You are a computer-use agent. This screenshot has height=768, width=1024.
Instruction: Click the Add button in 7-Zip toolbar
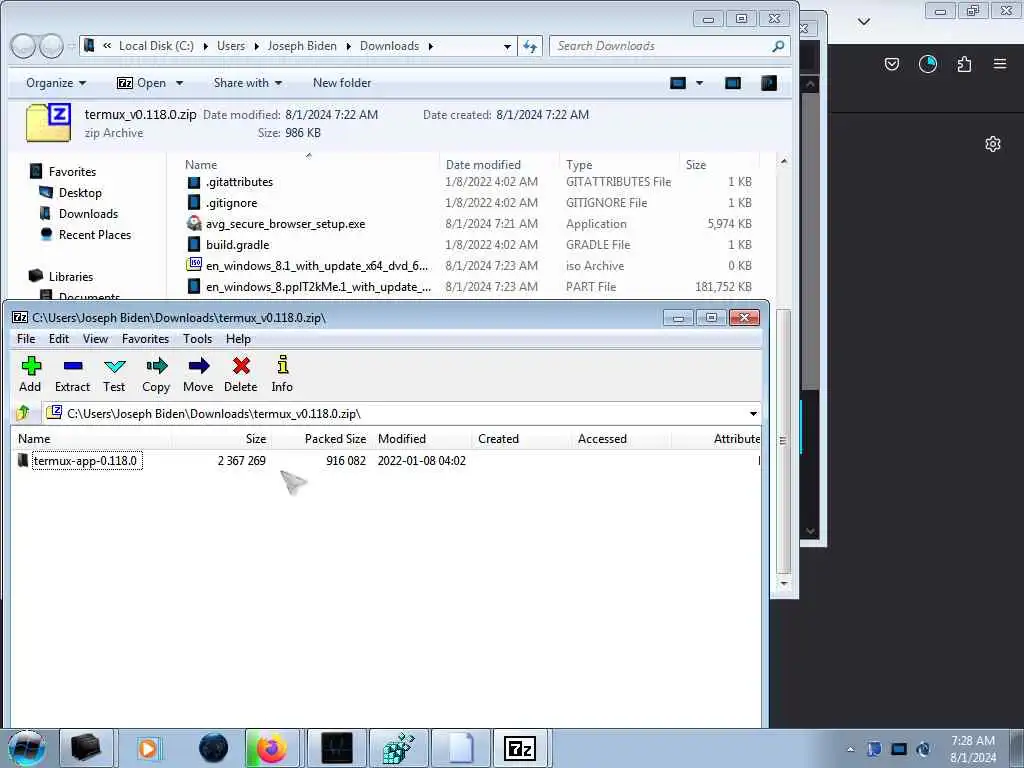[30, 374]
